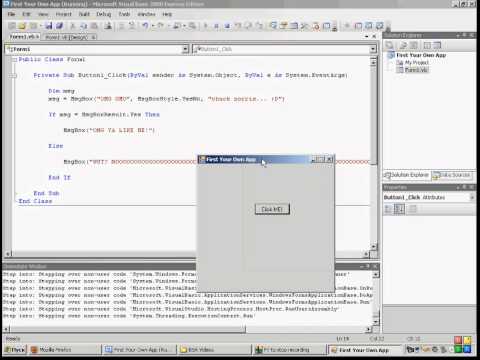Click Categorized icon in Properties panel
The width and height of the screenshot is (480, 360).
389,209
